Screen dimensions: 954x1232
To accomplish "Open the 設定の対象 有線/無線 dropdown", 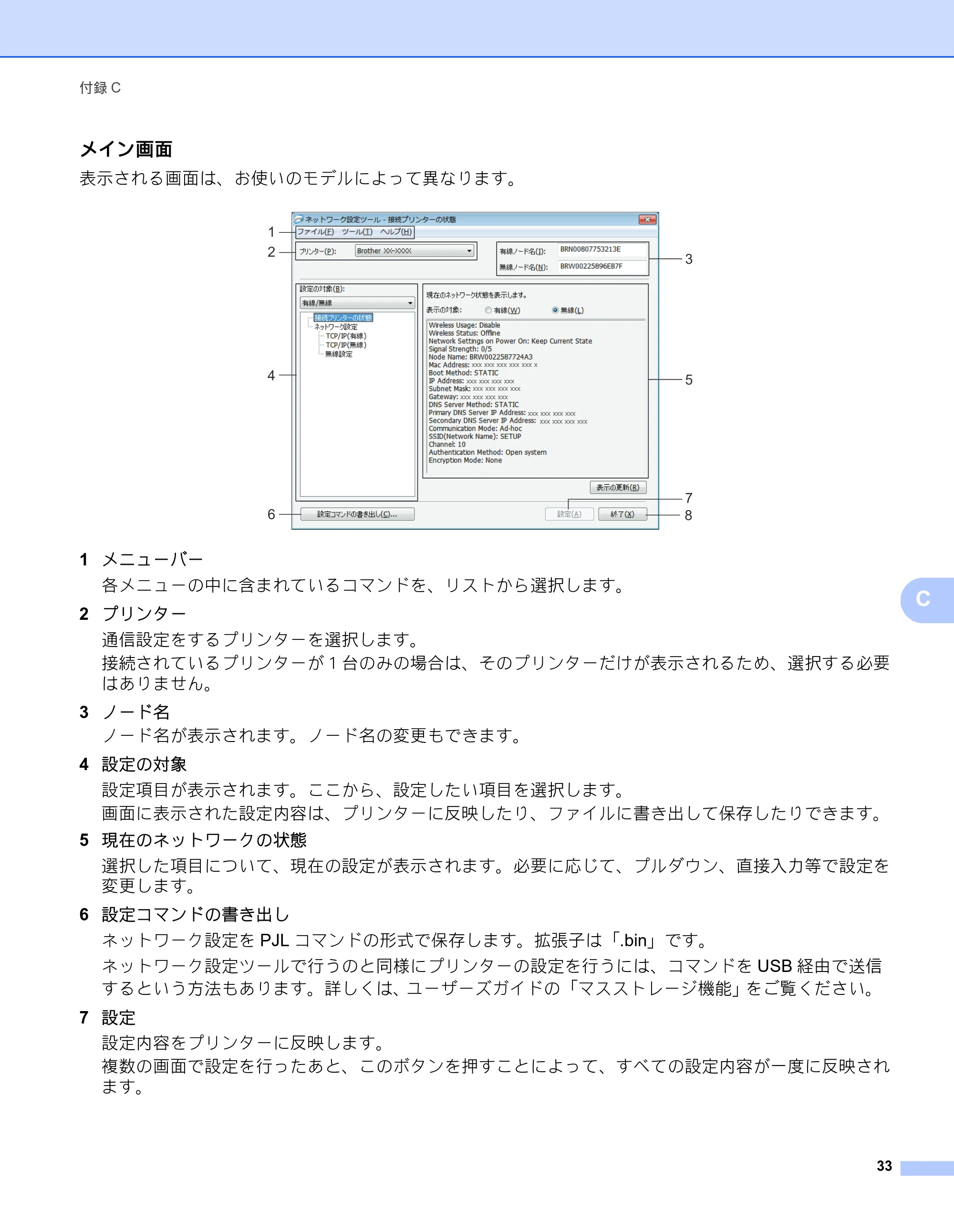I will [357, 303].
